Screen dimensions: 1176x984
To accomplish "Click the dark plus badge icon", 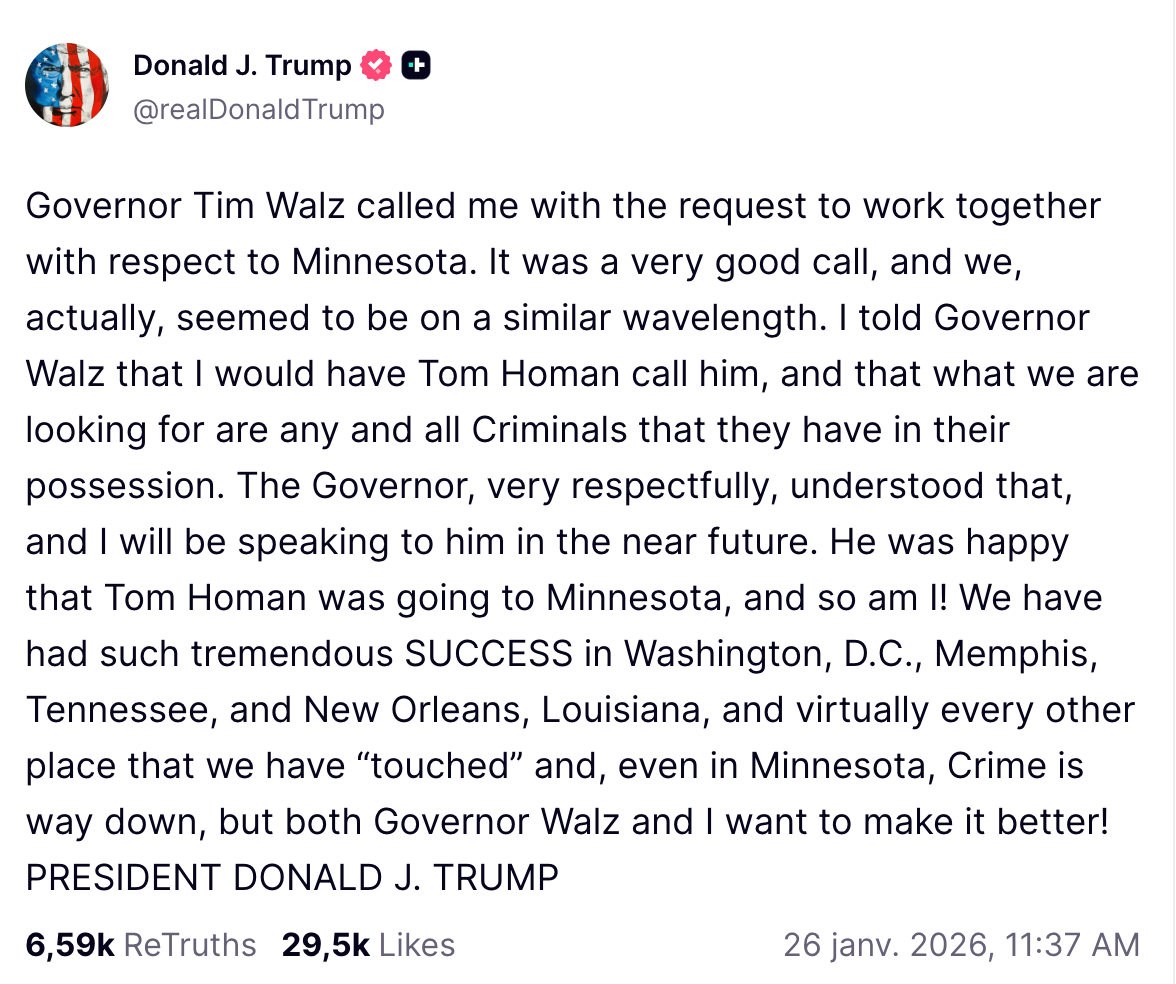I will pyautogui.click(x=415, y=66).
